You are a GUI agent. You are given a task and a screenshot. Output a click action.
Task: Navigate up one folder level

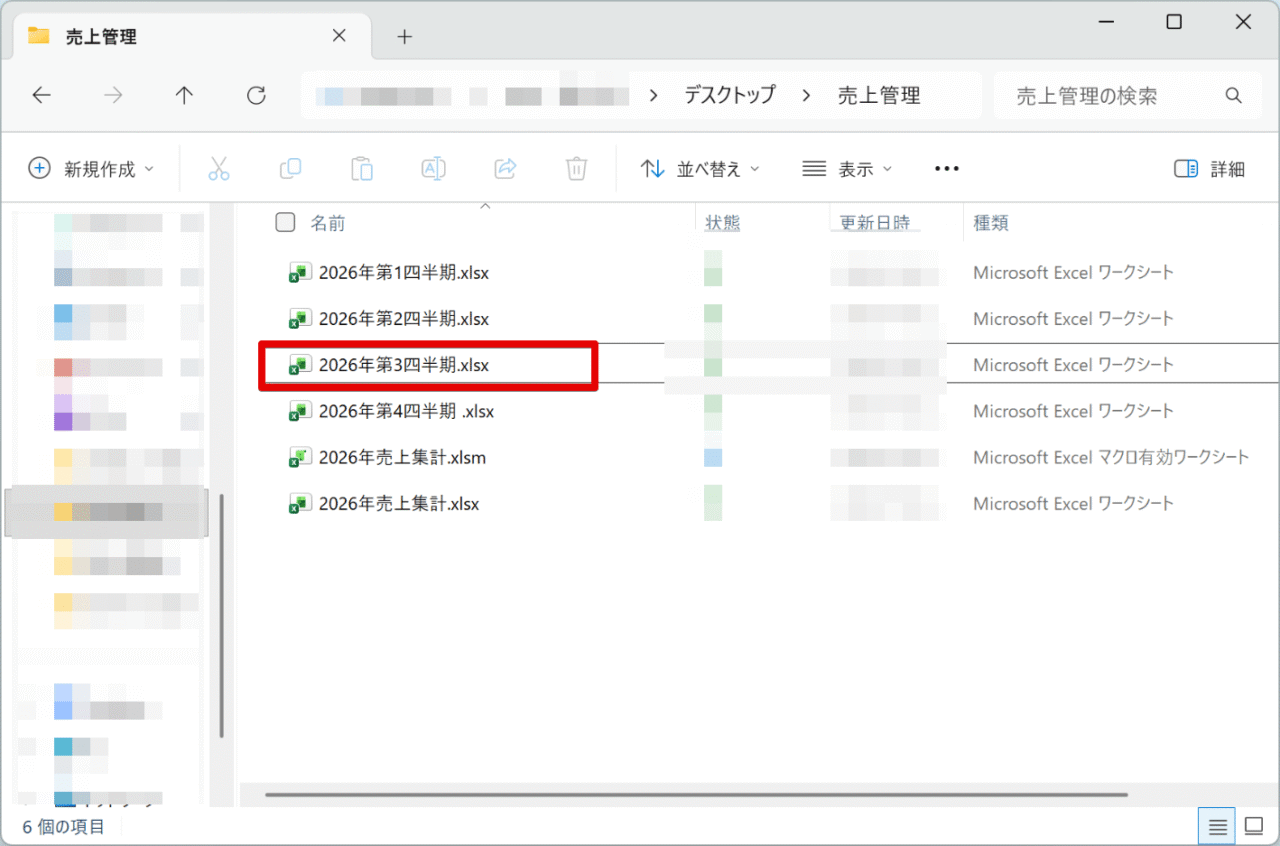click(184, 95)
